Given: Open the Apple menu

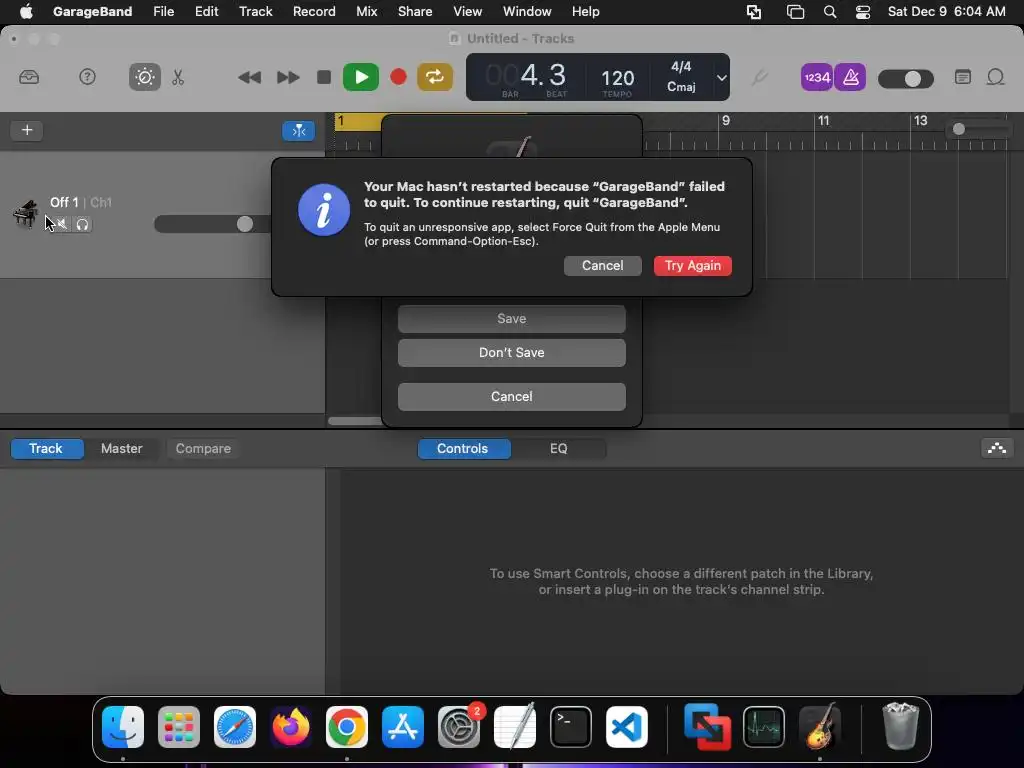Looking at the screenshot, I should [26, 12].
